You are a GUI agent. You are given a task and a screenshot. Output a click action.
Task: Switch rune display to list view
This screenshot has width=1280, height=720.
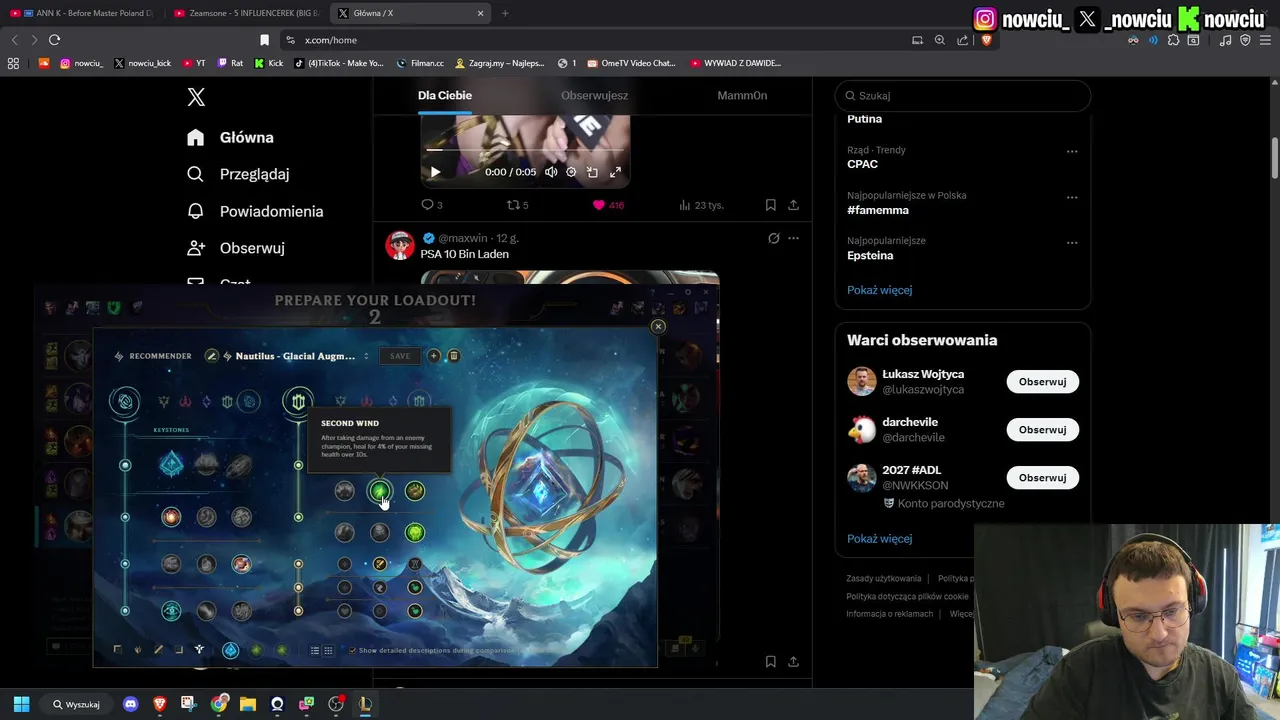coord(314,651)
